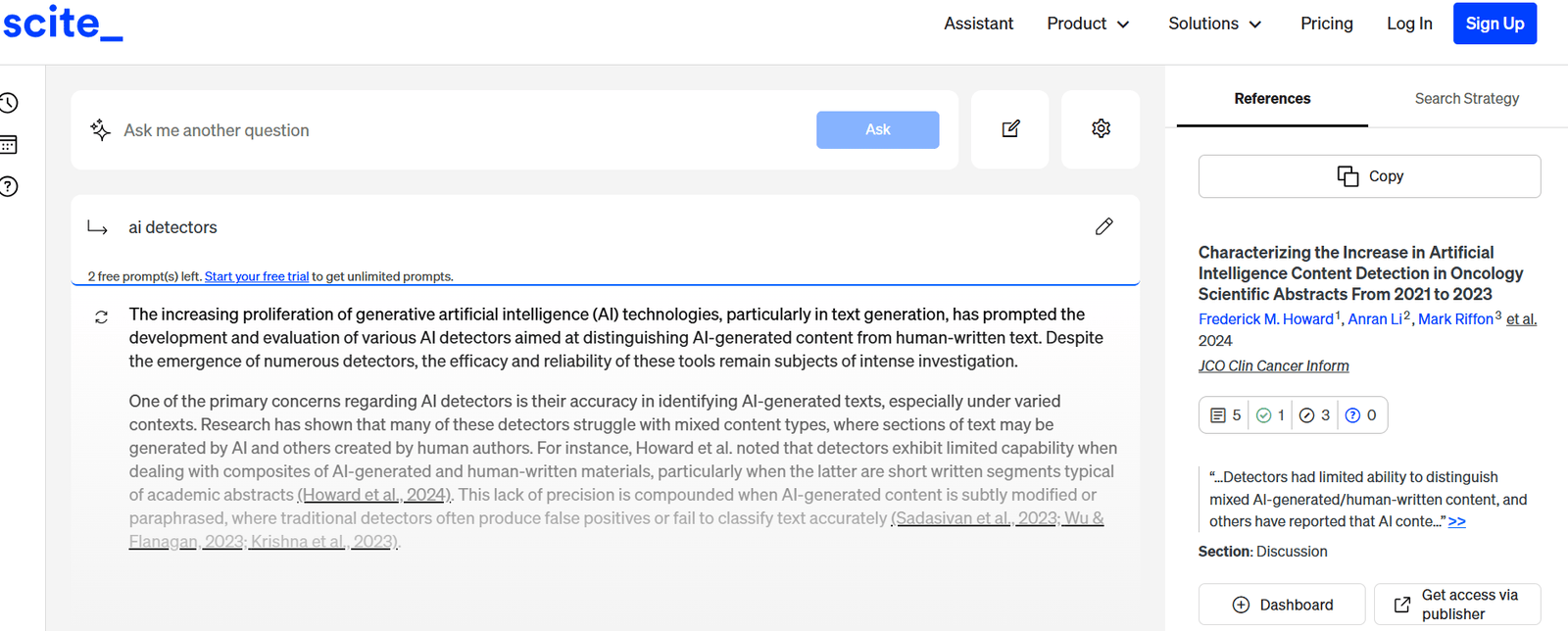Expand the Product dropdown menu
This screenshot has height=631, width=1568.
1088,24
